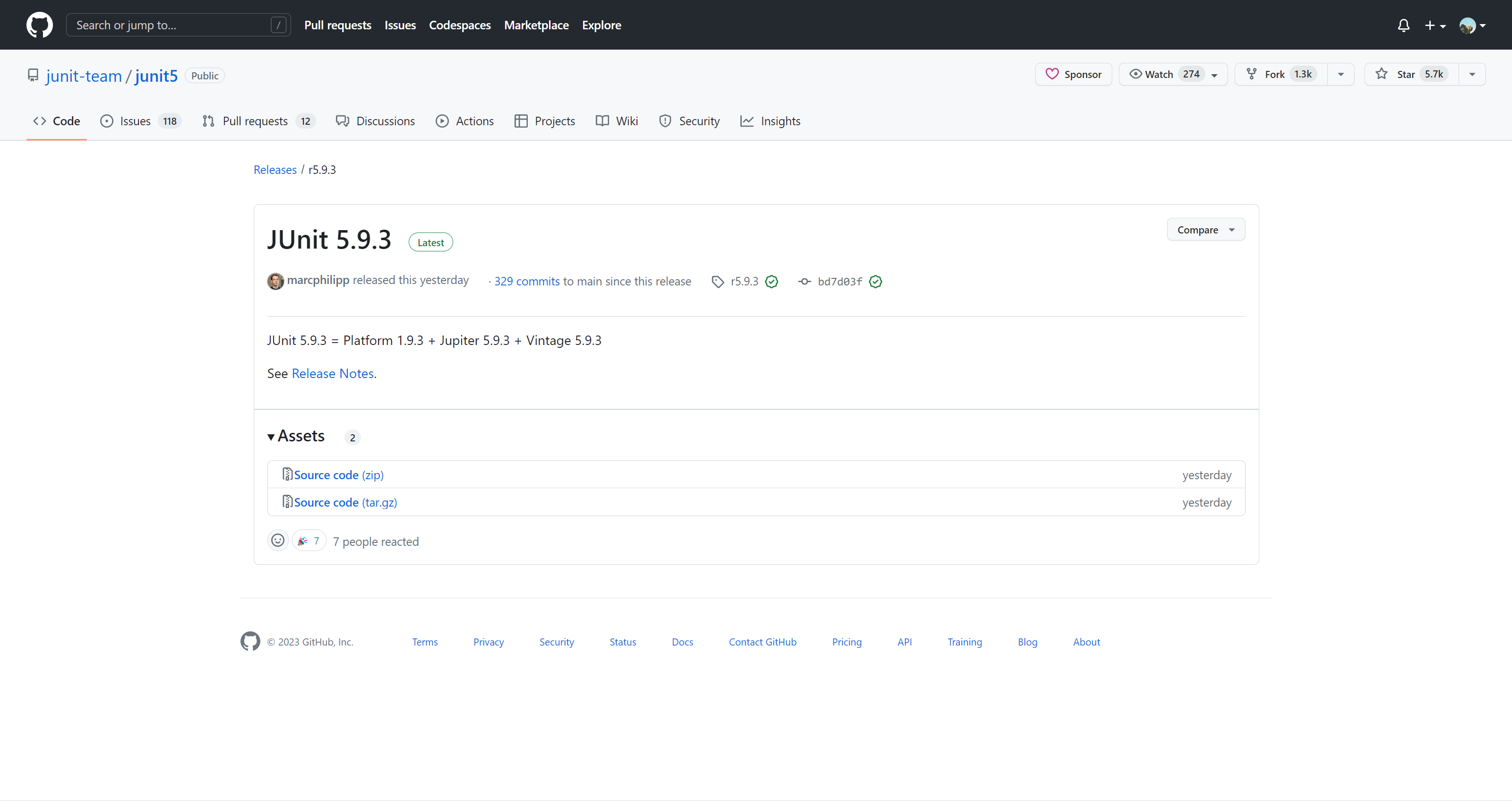Open the About footer link
Viewport: 1512px width, 801px height.
pos(1086,642)
